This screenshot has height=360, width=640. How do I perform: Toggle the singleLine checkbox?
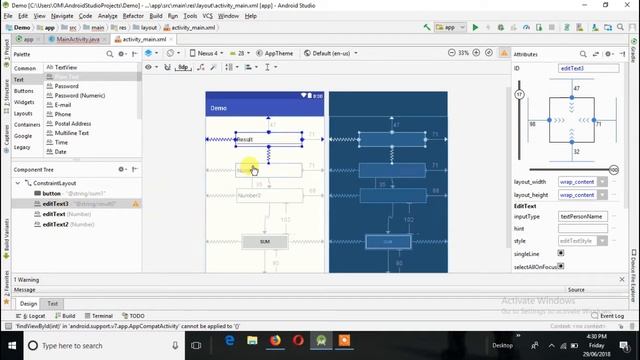click(x=561, y=253)
